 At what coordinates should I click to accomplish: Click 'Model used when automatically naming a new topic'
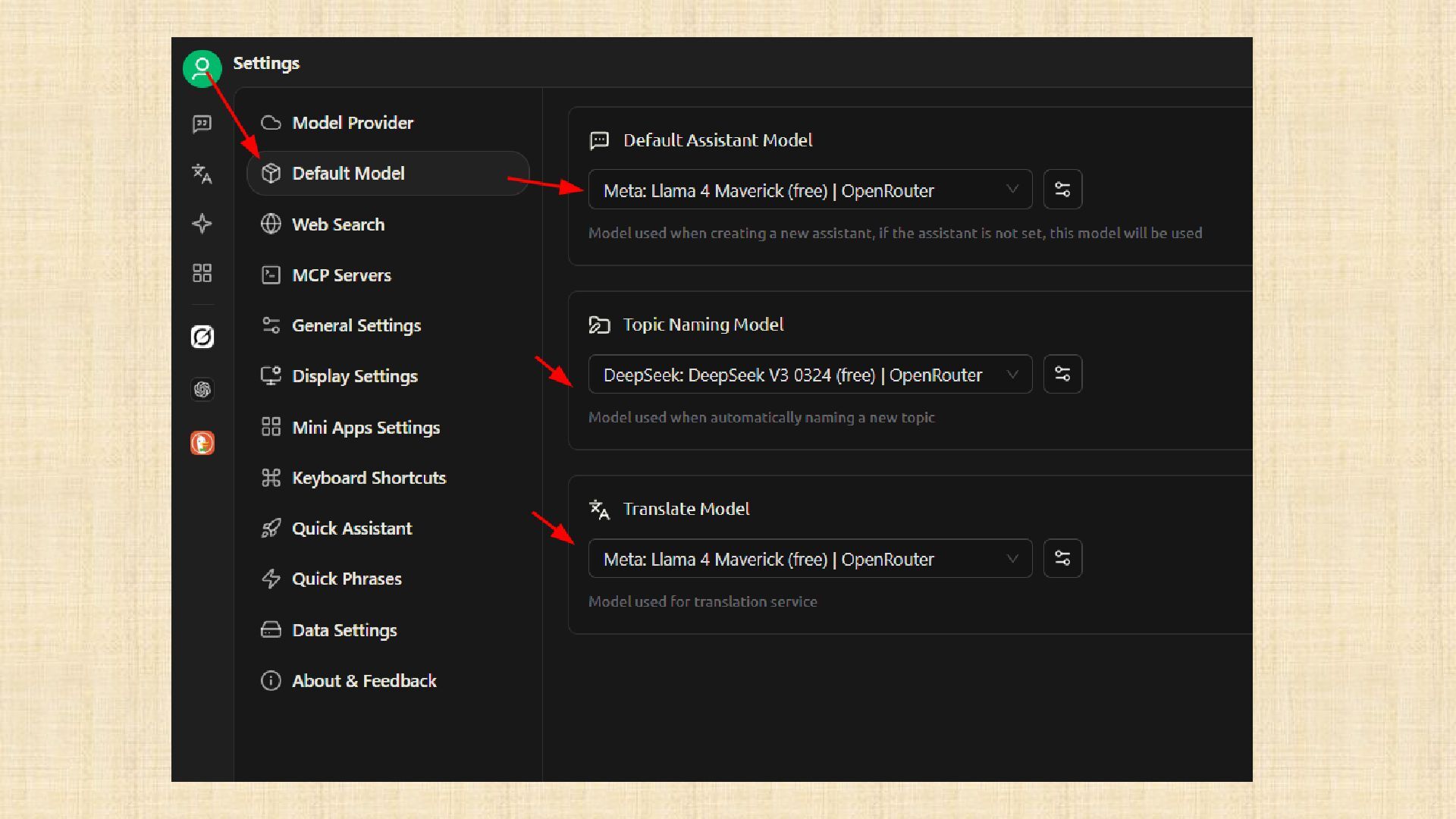coord(761,417)
